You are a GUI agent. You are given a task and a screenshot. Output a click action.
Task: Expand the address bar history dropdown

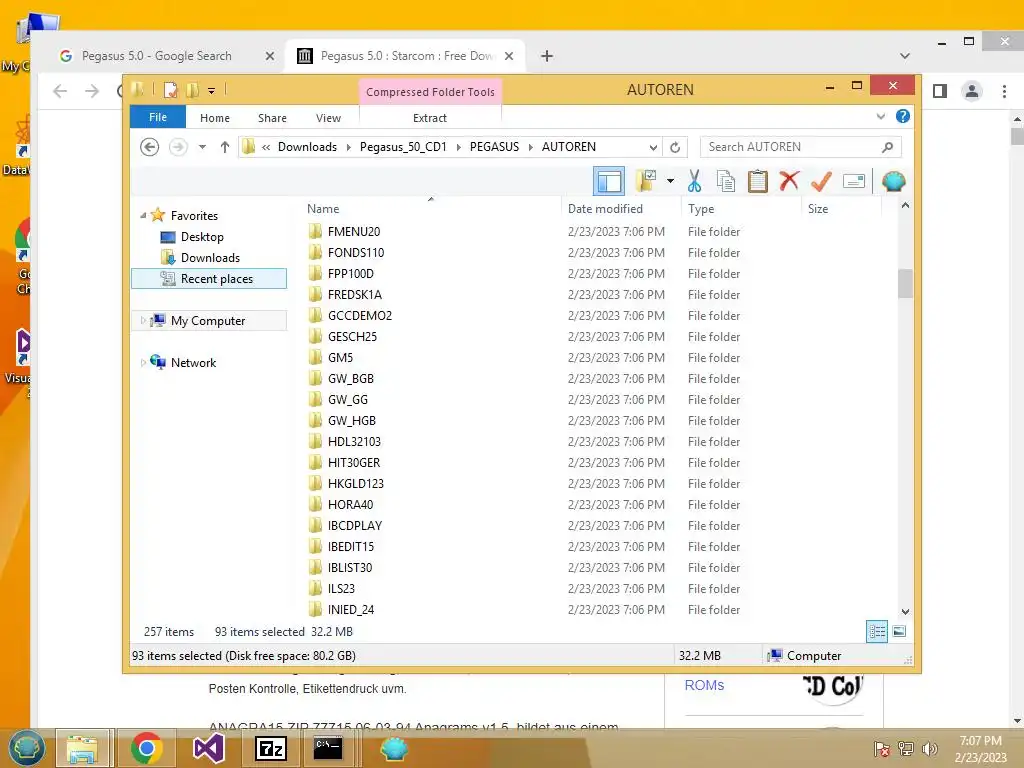click(653, 147)
